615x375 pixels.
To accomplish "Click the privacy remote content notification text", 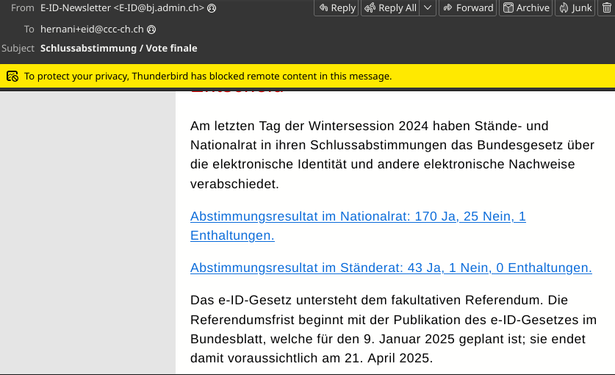I will tap(208, 76).
